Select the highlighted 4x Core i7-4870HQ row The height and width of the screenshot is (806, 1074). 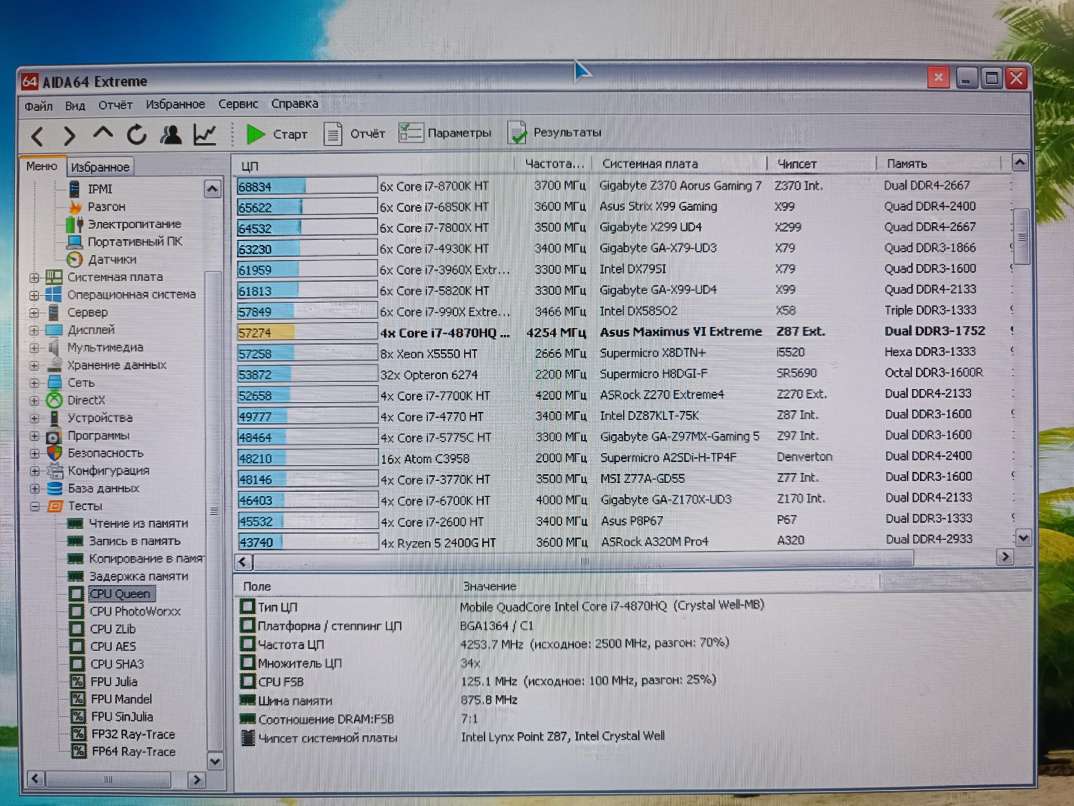tap(622, 333)
